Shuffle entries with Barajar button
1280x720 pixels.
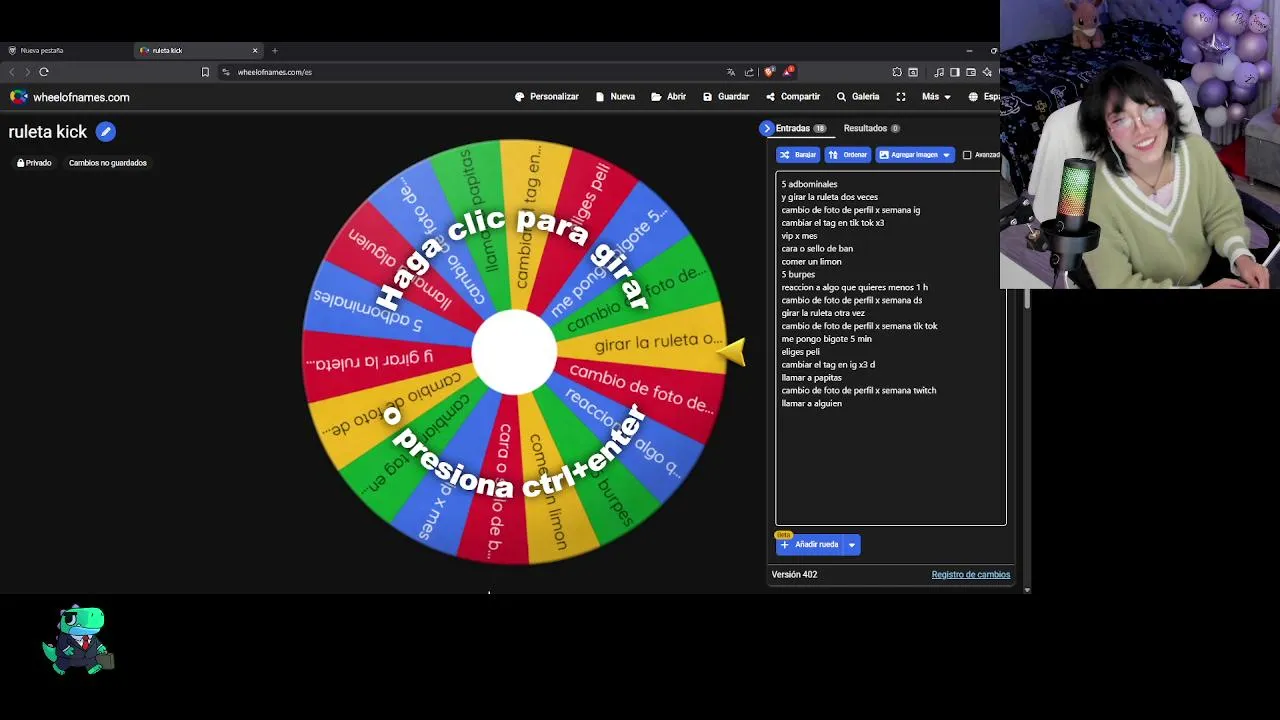[798, 155]
